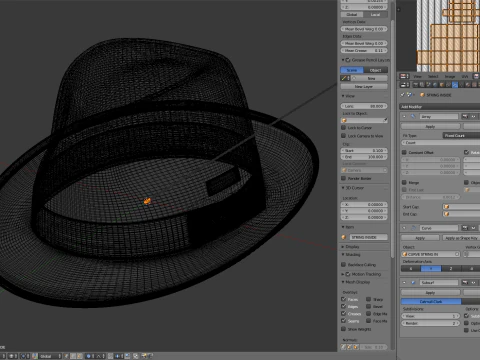Switch Grease Pencil source to Object
The image size is (480, 360).
click(376, 70)
